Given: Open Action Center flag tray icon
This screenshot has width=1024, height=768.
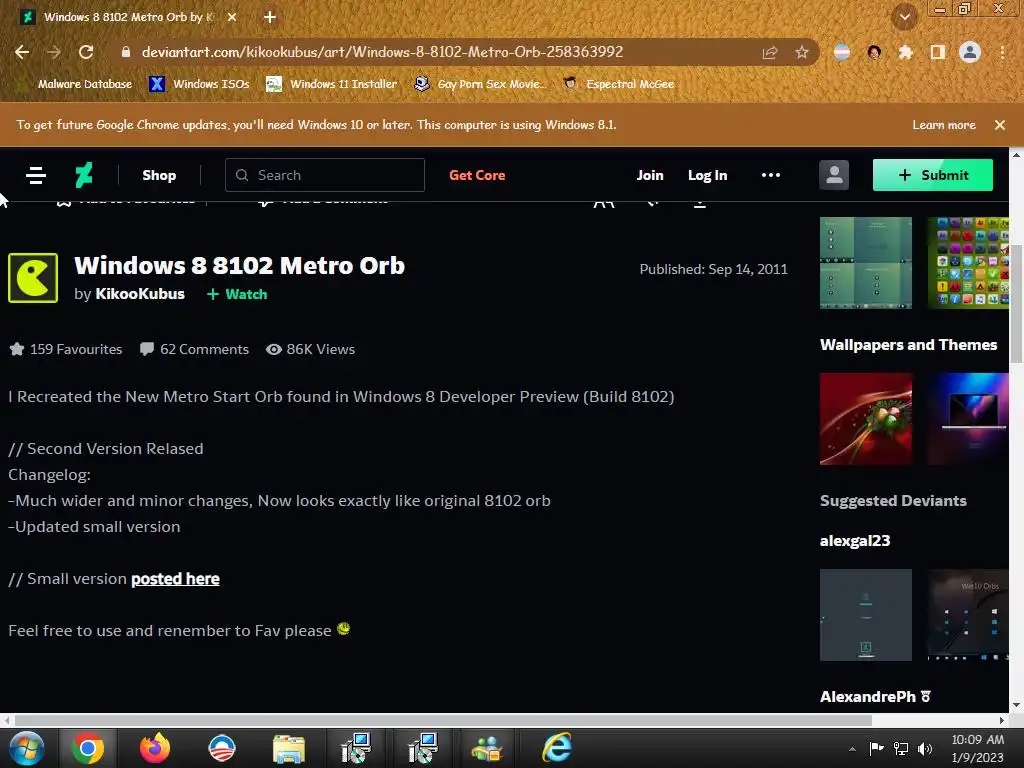Looking at the screenshot, I should [876, 749].
